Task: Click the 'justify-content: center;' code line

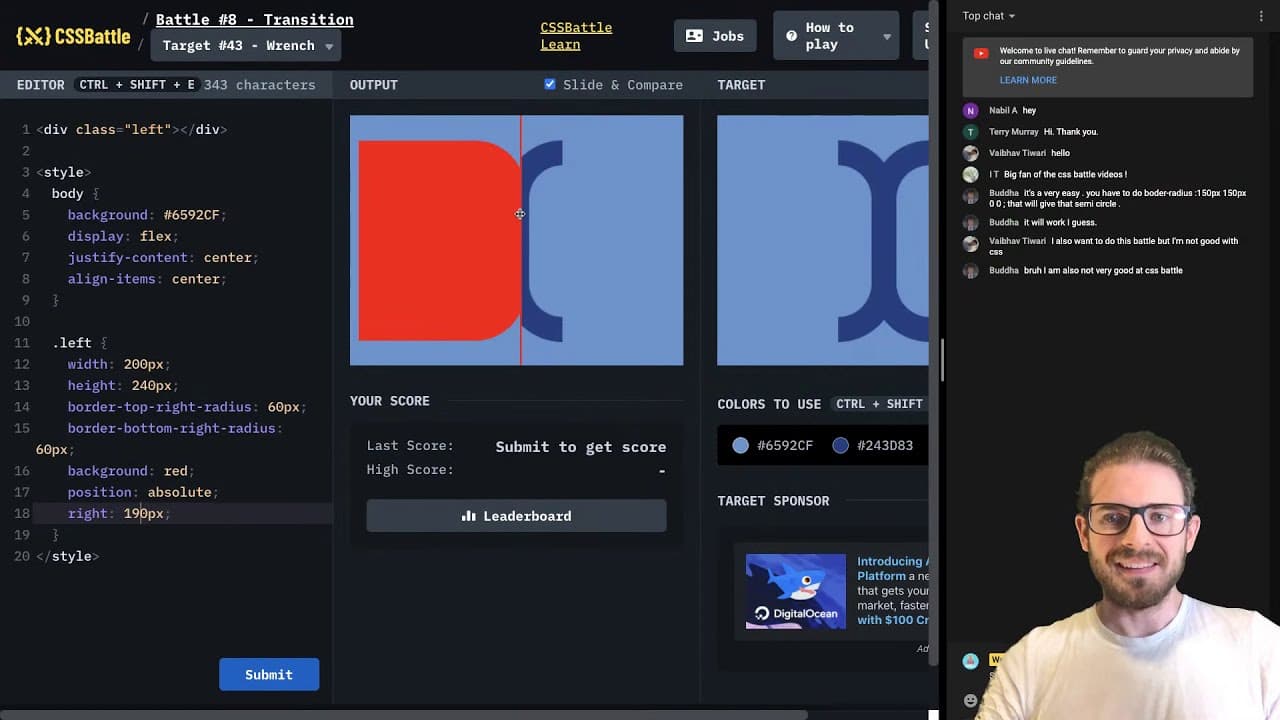Action: (x=163, y=257)
